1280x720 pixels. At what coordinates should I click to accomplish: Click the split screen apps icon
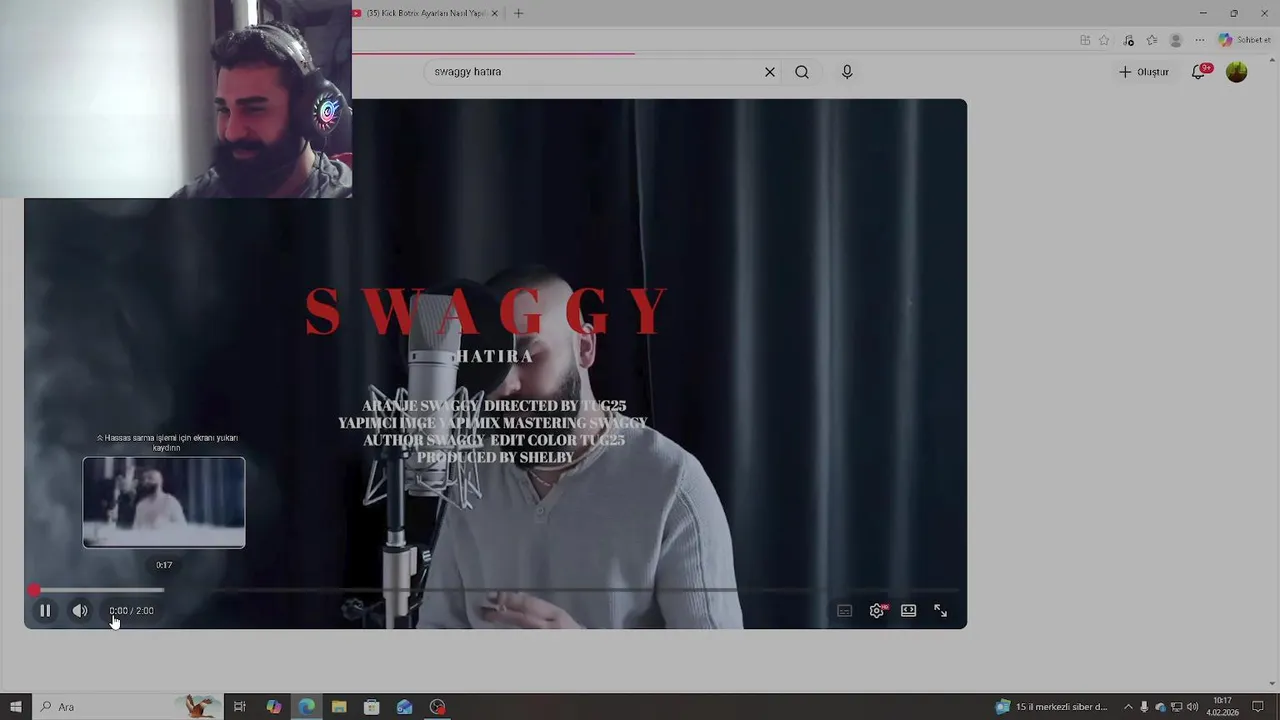pyautogui.click(x=1085, y=40)
